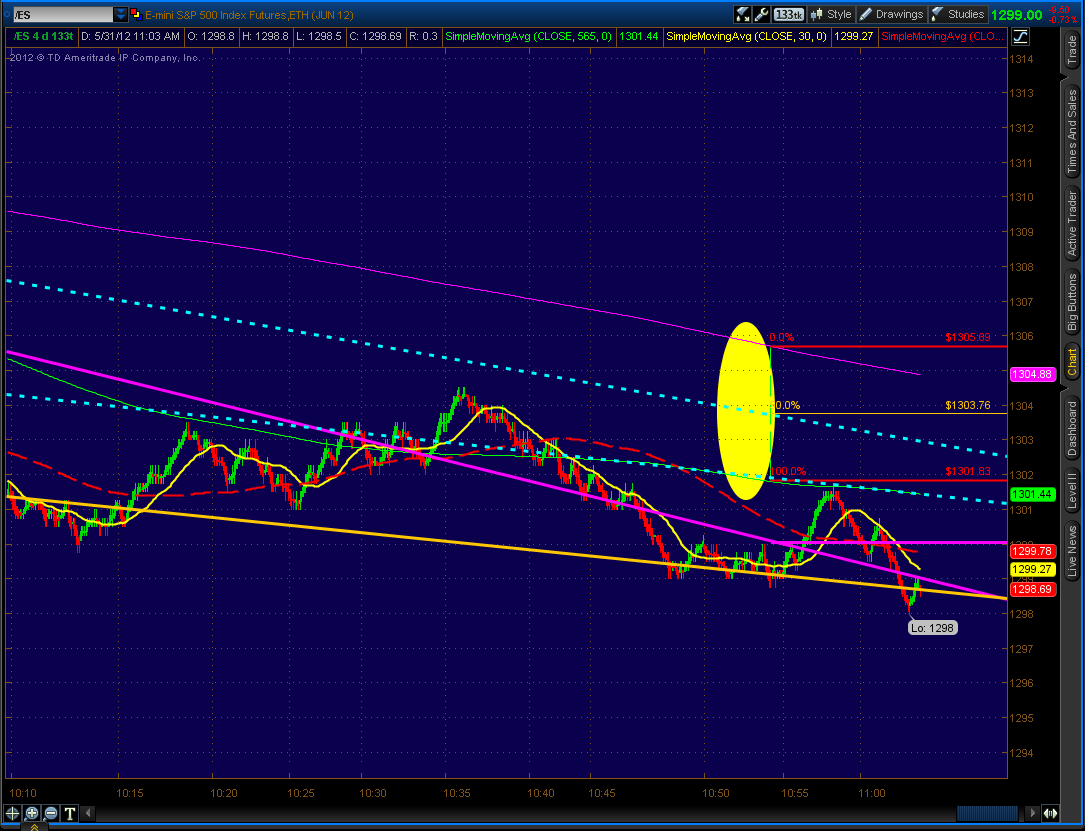
Task: Click the expansion area arrows icon bottom right
Action: click(1050, 813)
